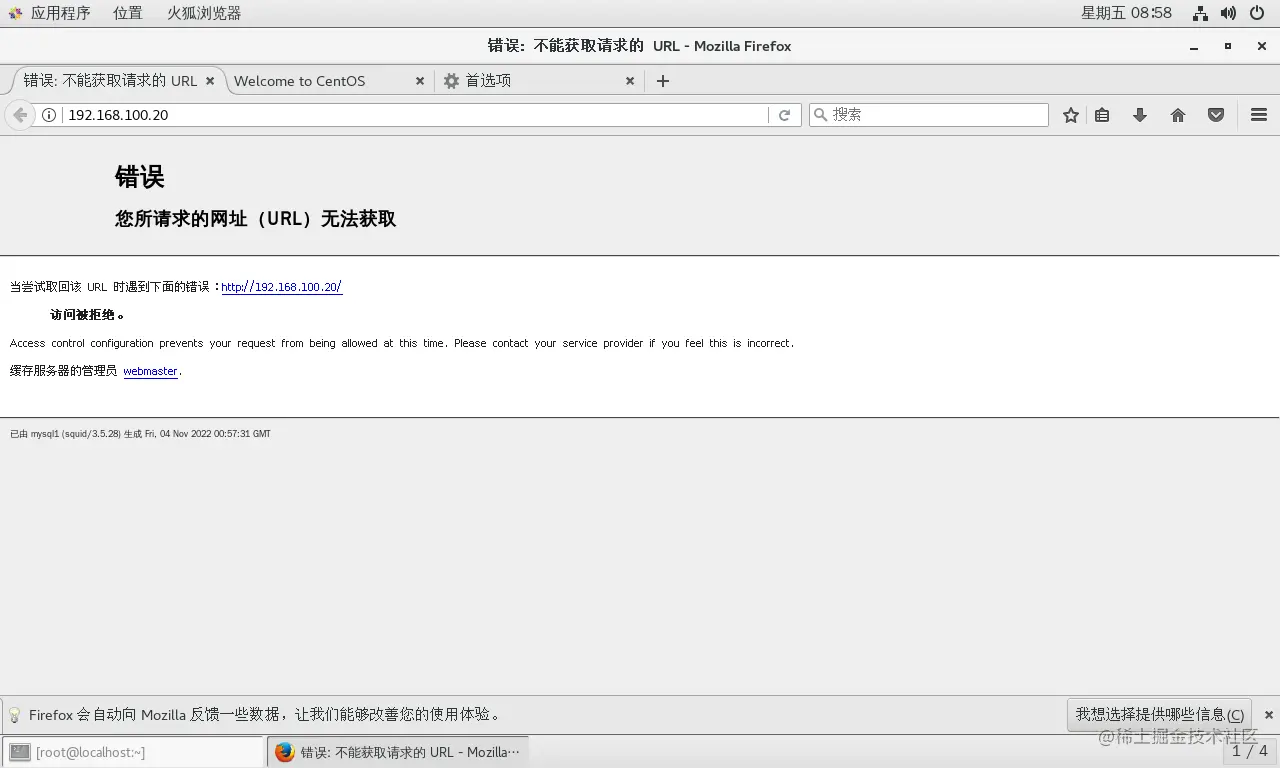The image size is (1280, 768).
Task: Open the network status tray icon
Action: tap(1200, 13)
